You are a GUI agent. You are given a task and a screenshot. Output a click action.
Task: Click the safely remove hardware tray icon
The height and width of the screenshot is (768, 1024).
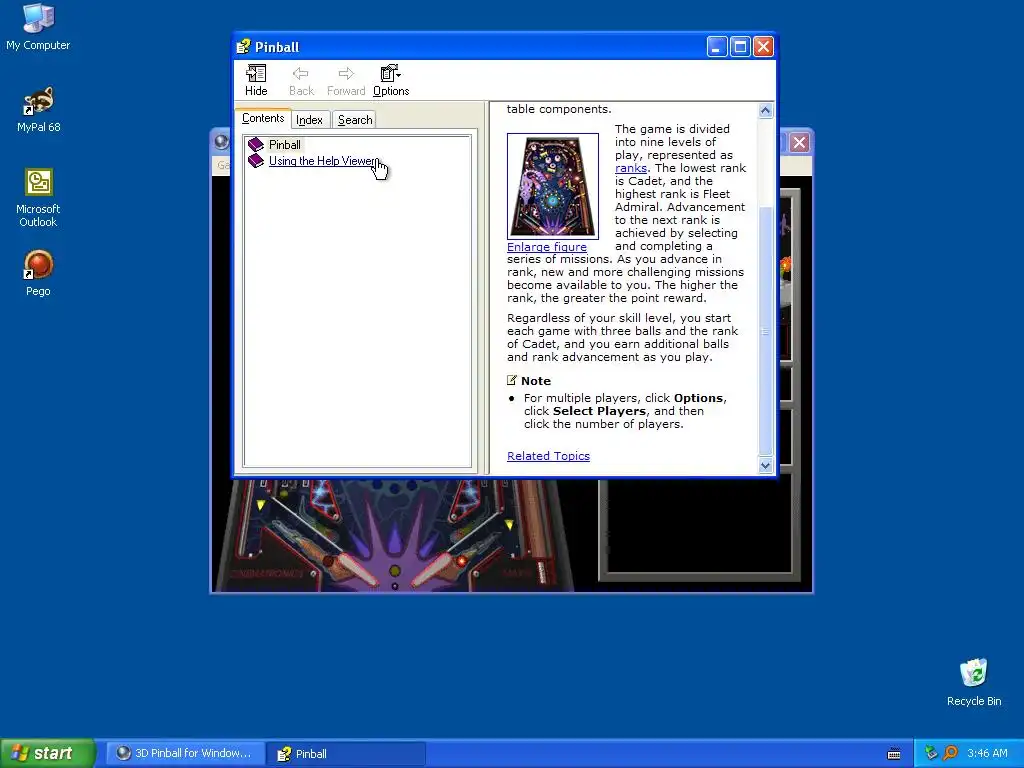pyautogui.click(x=931, y=753)
